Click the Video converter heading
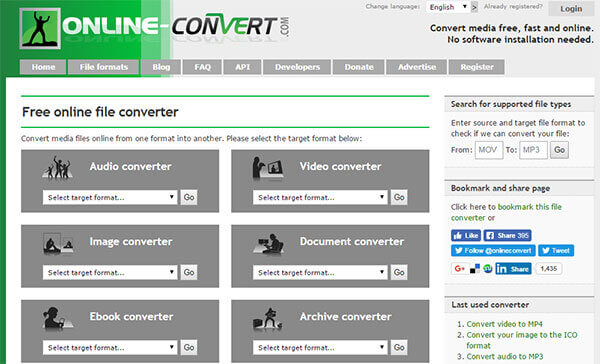The height and width of the screenshot is (364, 600). (x=341, y=166)
